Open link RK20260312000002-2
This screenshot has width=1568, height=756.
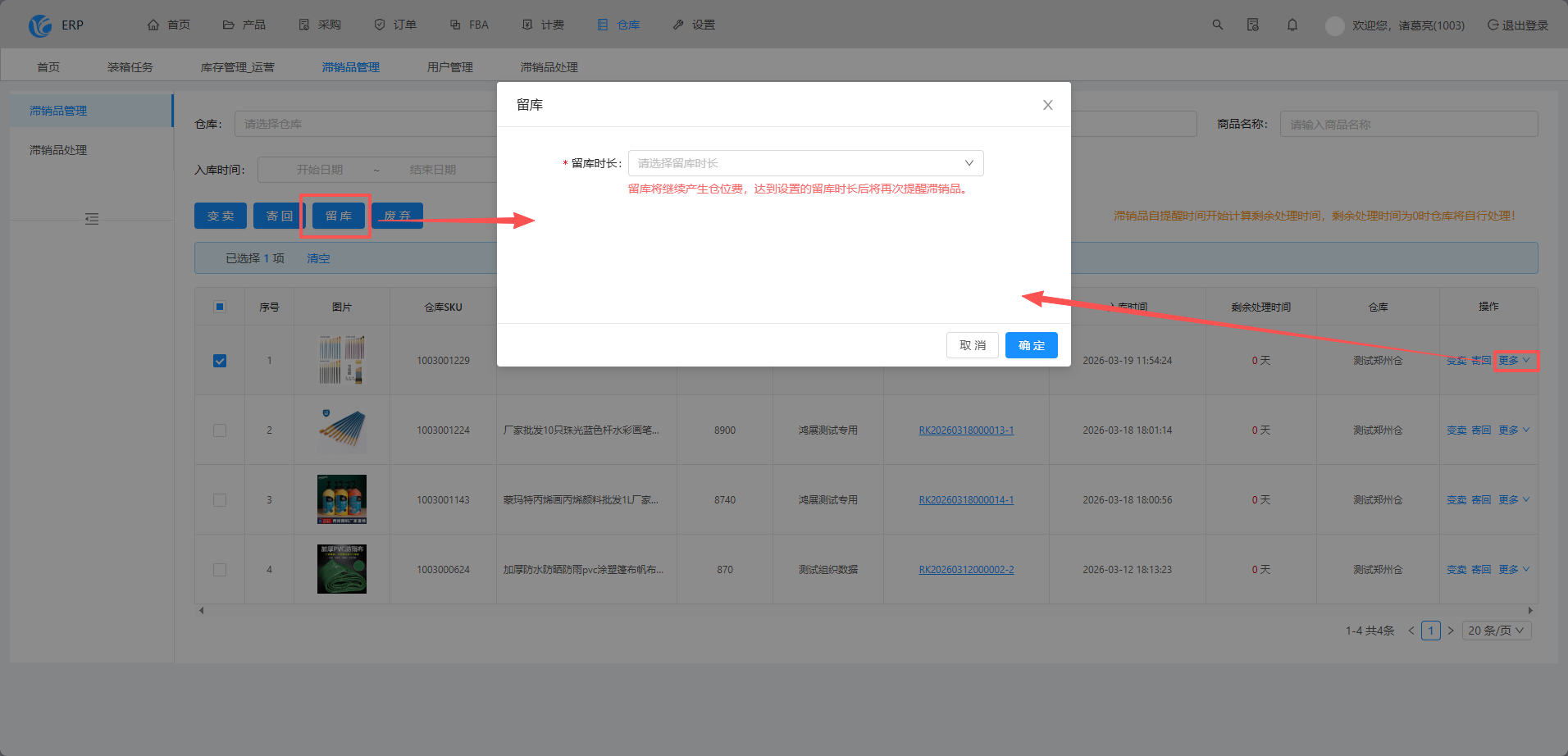pos(966,570)
